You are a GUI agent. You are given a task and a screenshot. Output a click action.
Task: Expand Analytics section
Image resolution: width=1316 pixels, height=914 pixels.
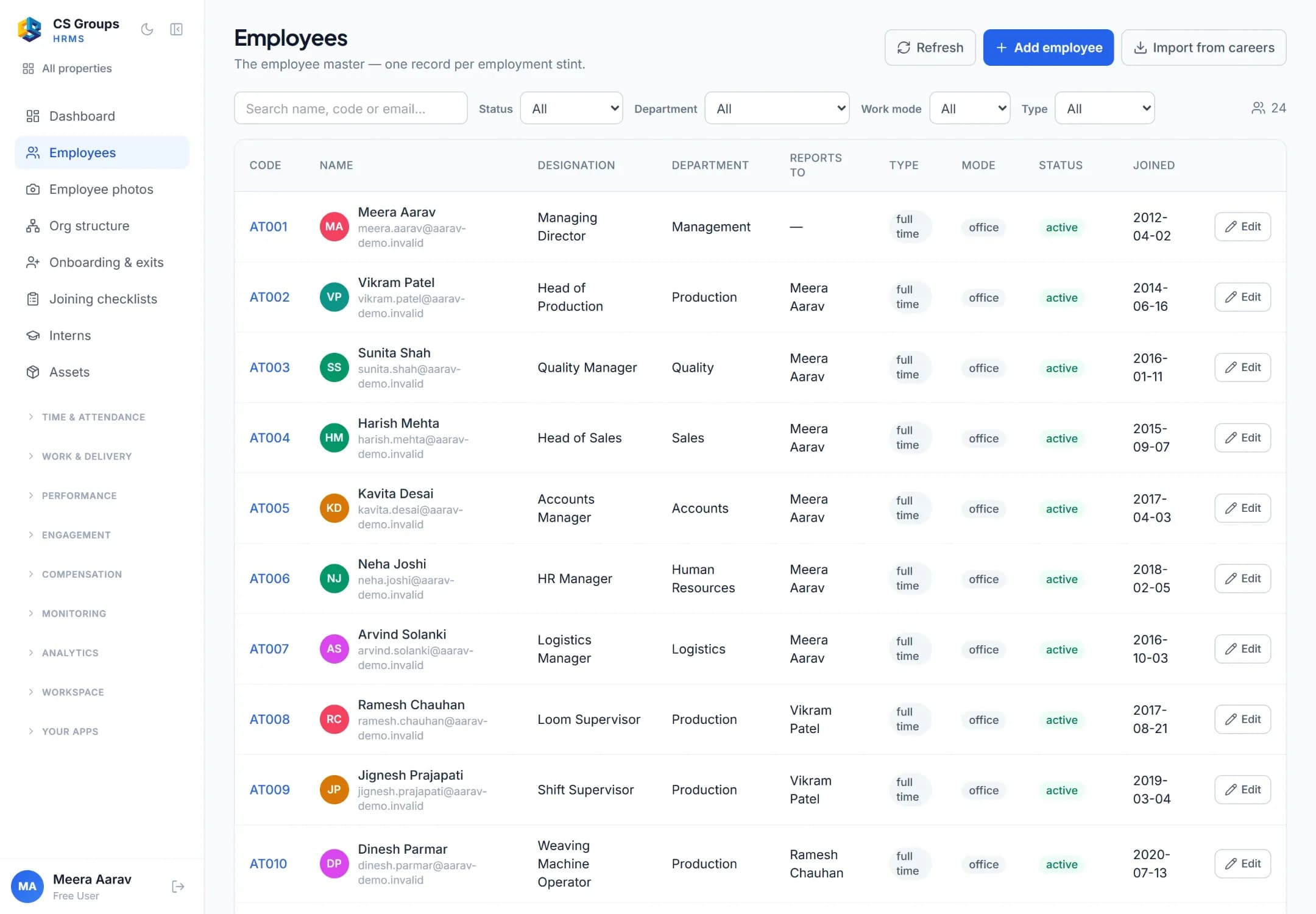(63, 653)
